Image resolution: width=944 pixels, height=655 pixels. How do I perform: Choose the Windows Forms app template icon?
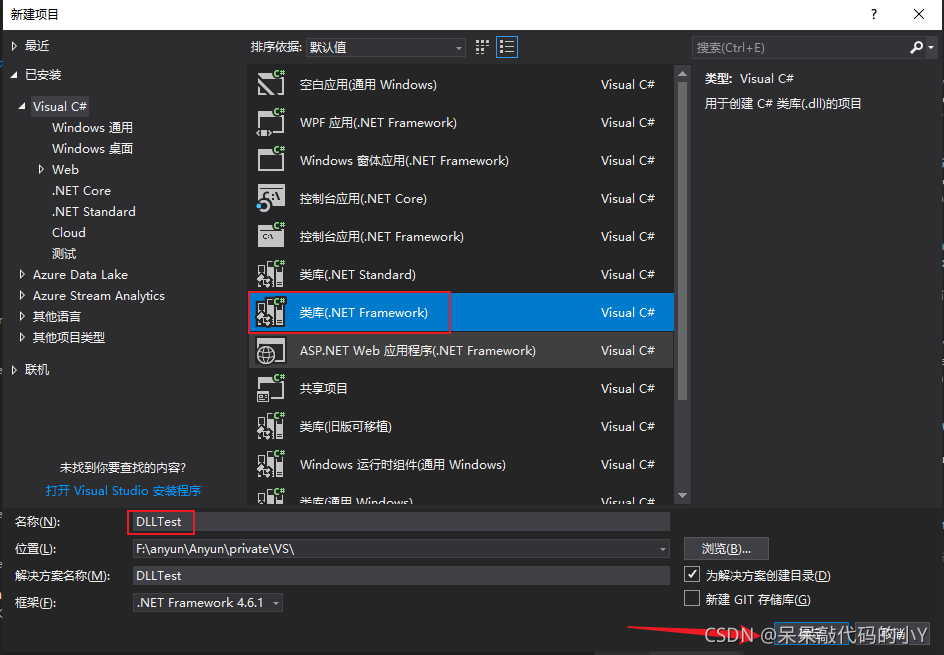(x=271, y=160)
